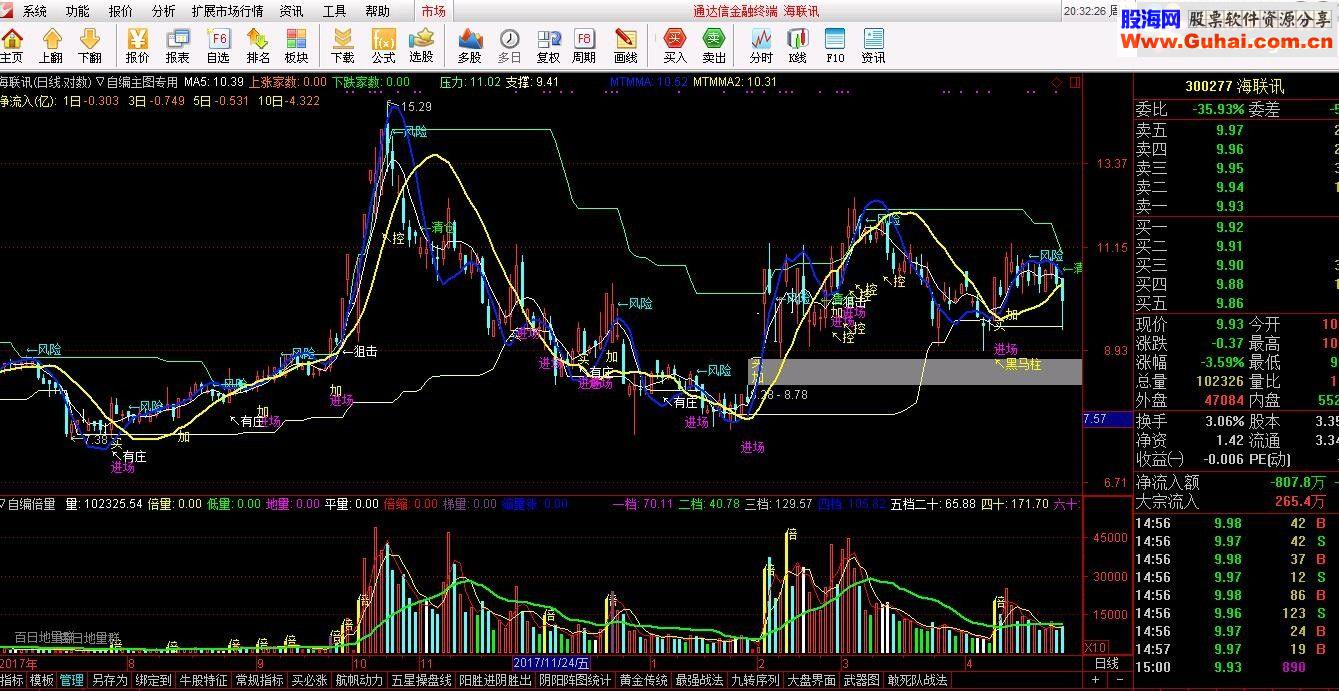Click the red 买入 buy icon
The height and width of the screenshot is (691, 1339).
coord(675,46)
